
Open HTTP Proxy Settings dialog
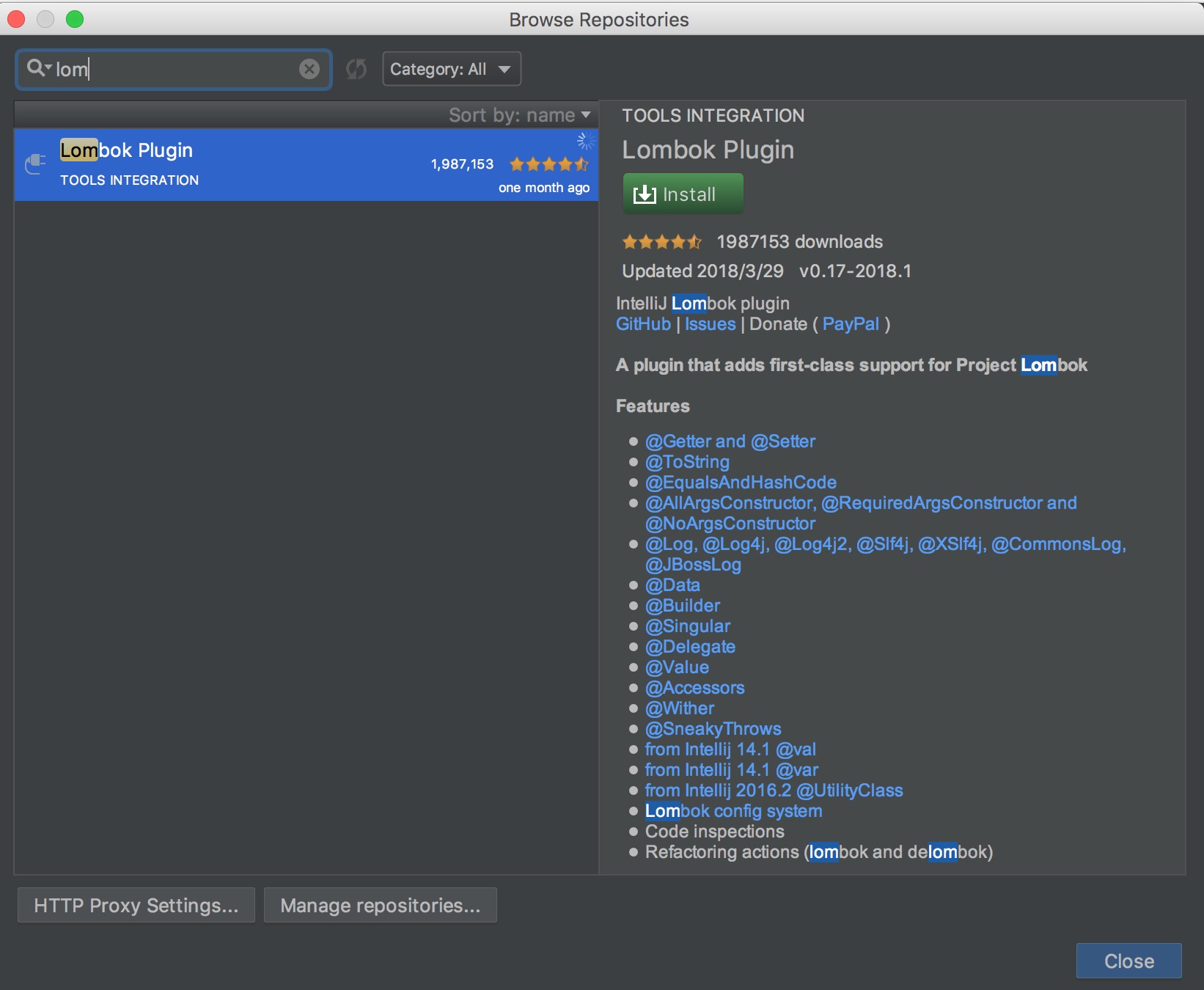(136, 906)
